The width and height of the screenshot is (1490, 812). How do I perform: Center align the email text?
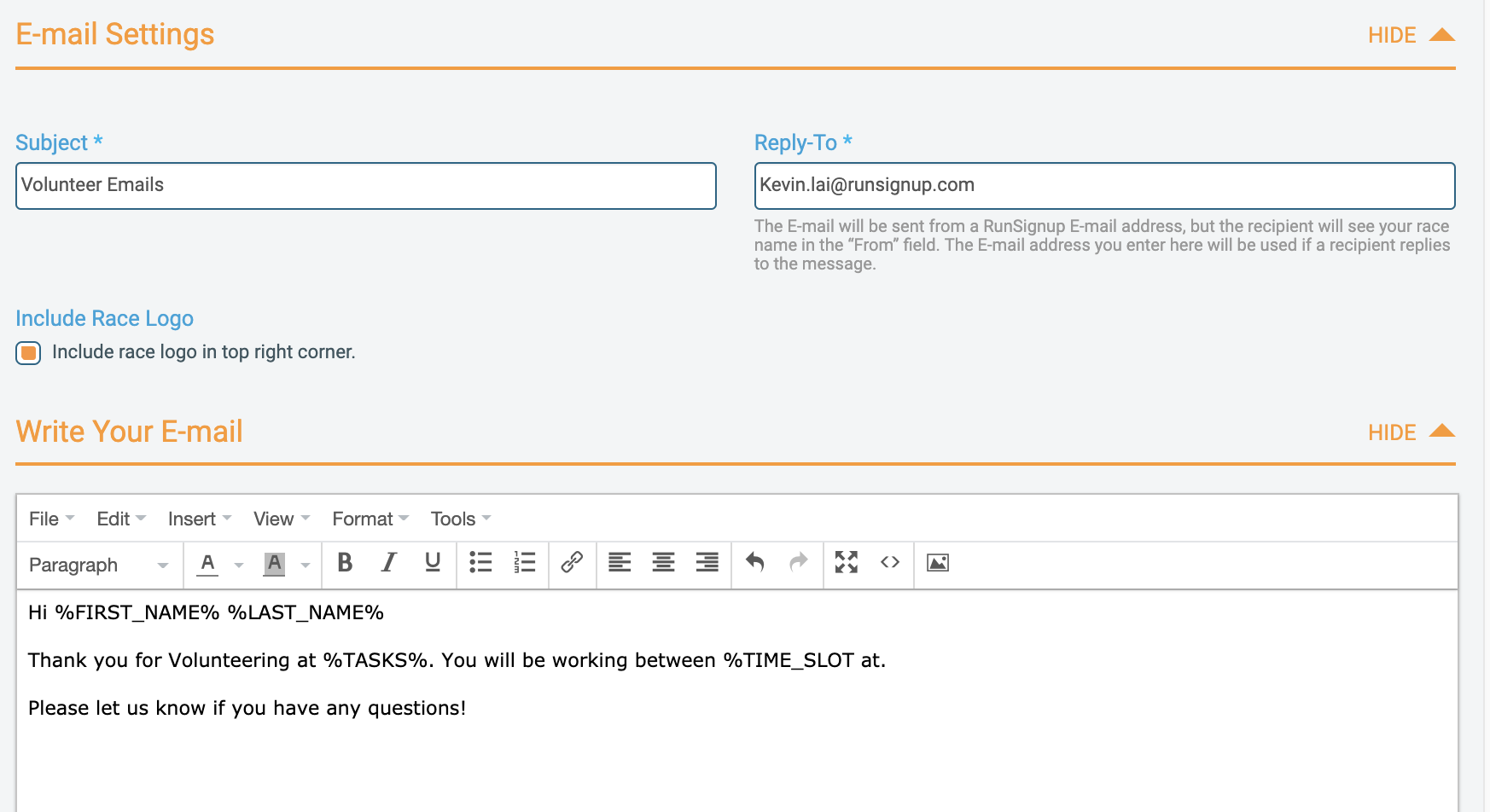pyautogui.click(x=663, y=563)
